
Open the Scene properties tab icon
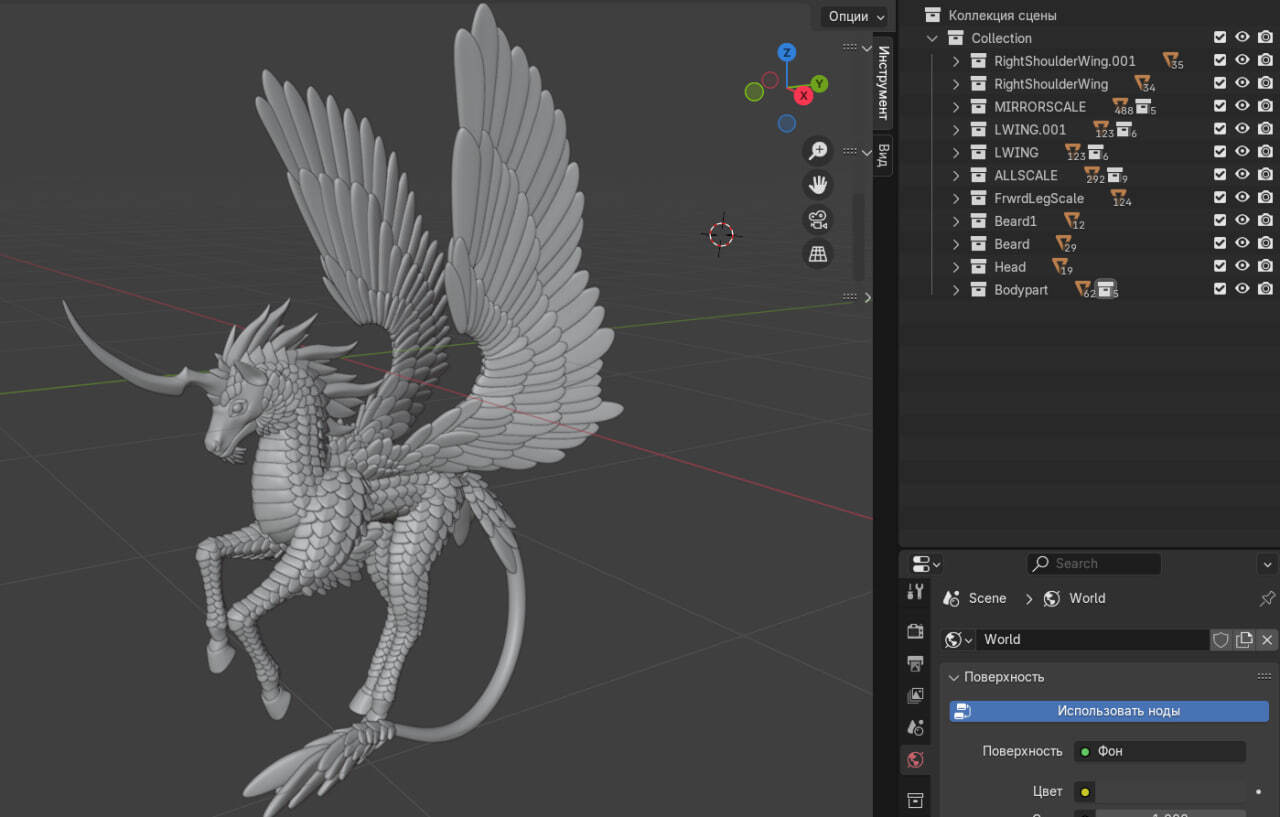tap(915, 727)
